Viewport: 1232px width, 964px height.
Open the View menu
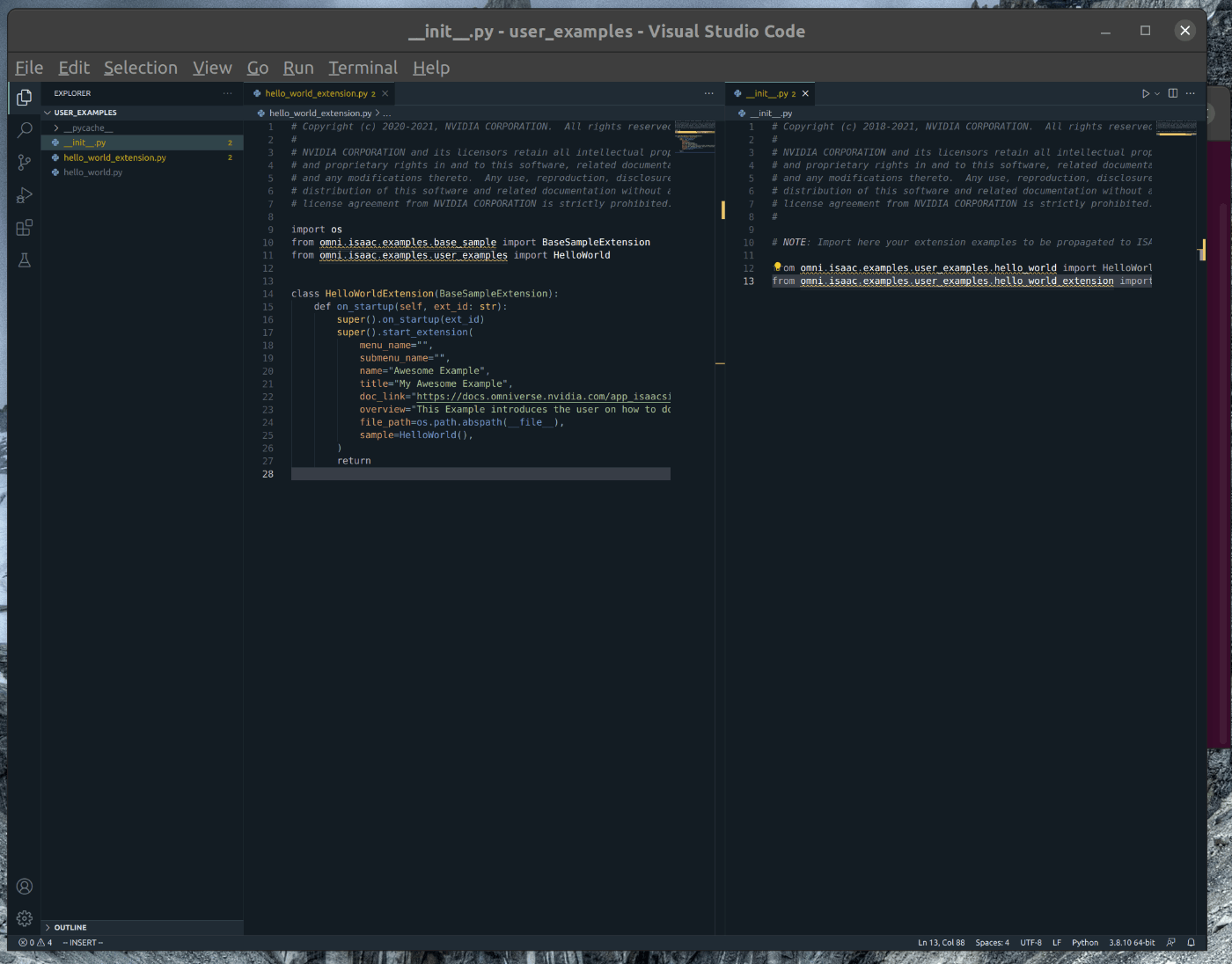[x=212, y=68]
